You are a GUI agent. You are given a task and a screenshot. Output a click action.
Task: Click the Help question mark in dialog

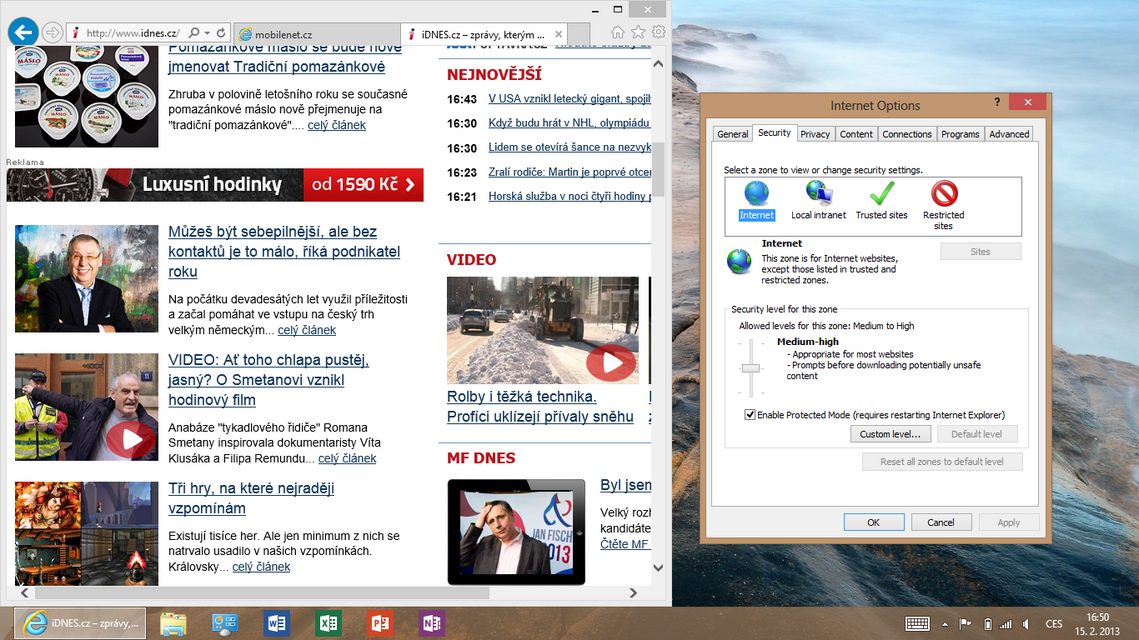click(997, 102)
